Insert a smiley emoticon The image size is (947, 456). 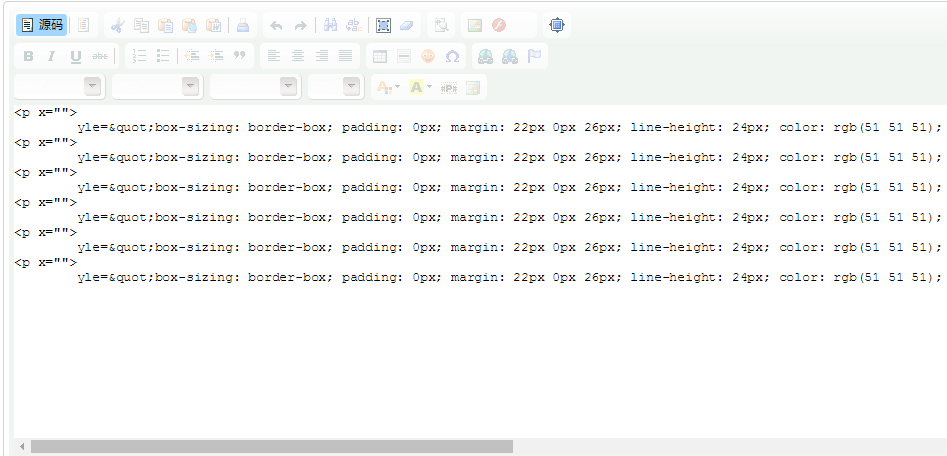click(x=428, y=56)
